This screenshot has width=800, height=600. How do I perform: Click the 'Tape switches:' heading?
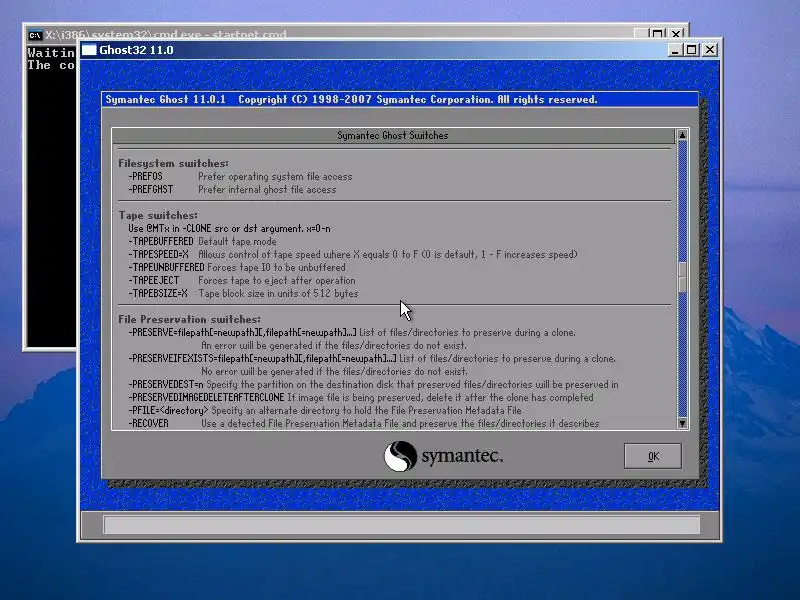click(158, 216)
